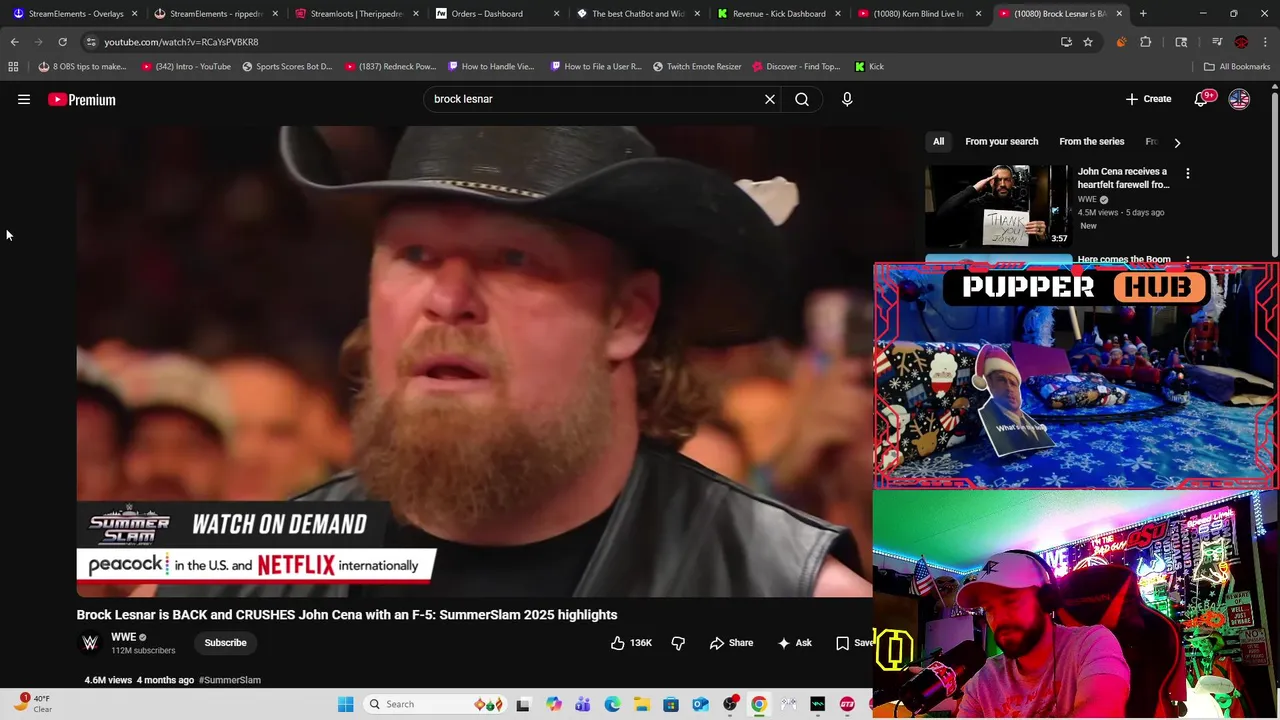
Task: Open Microsoft Edge from the taskbar
Action: tap(612, 704)
